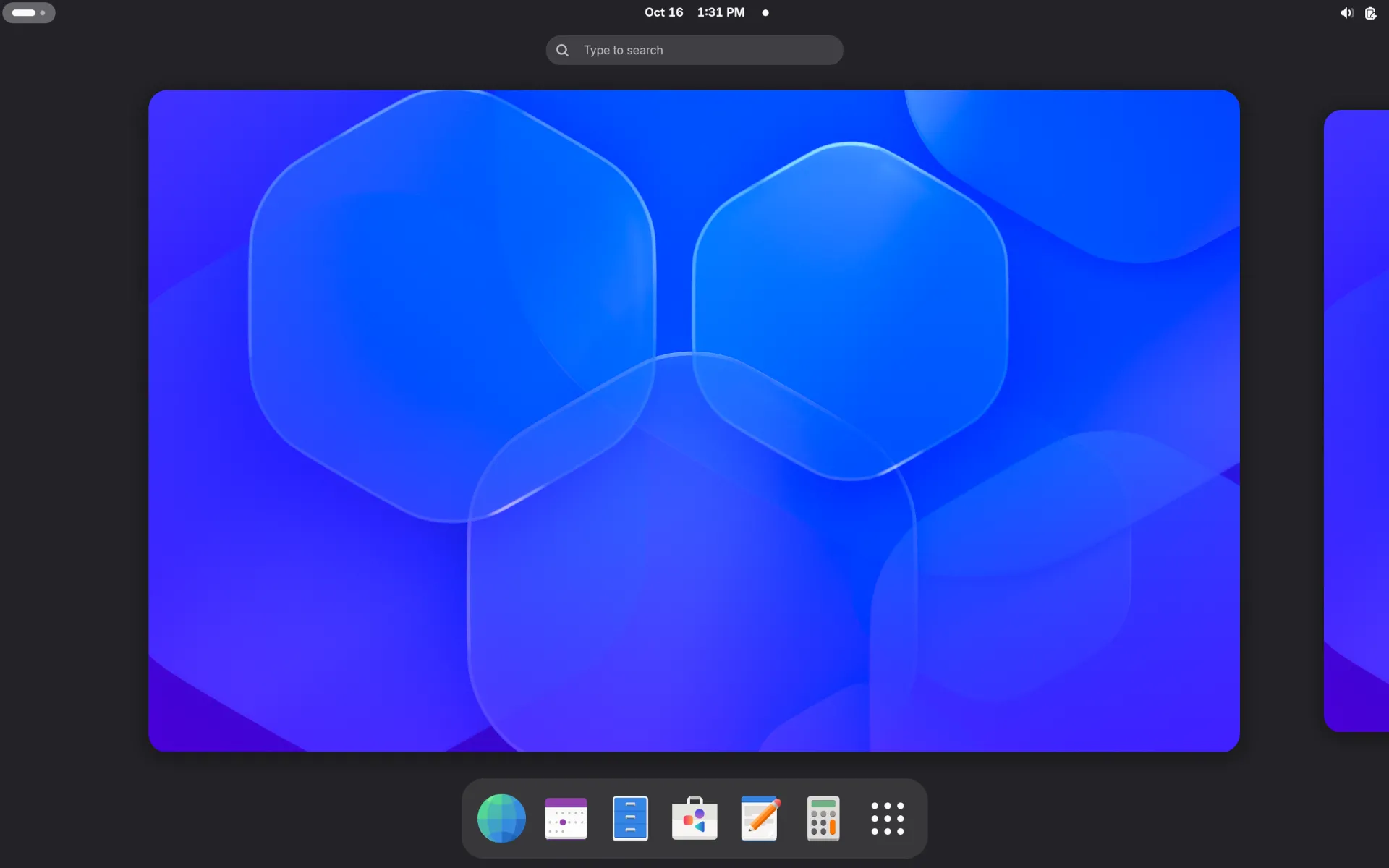Show all applications grid
The image size is (1389, 868).
point(888,818)
